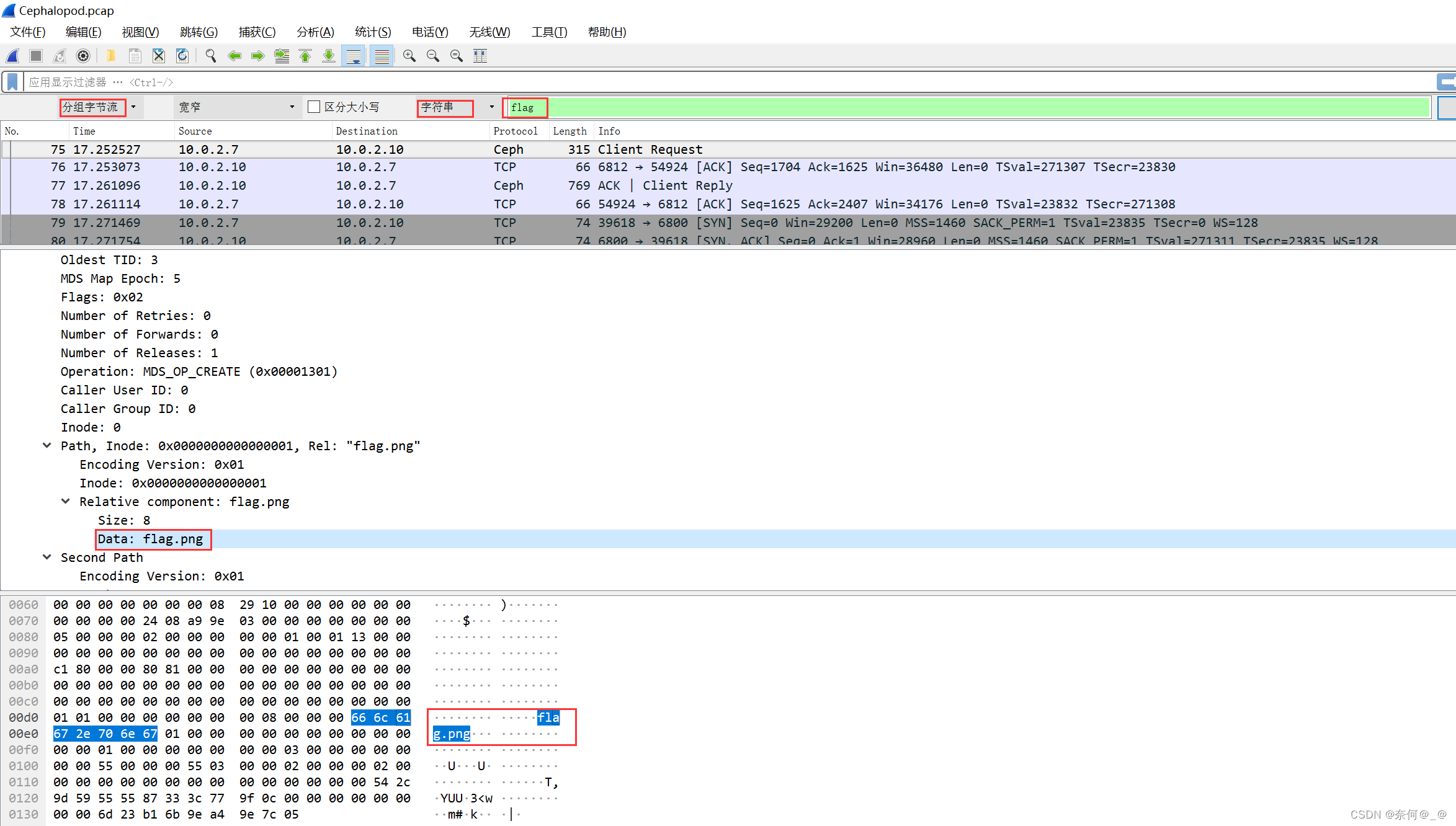Jump to the first packet icon

click(x=305, y=56)
